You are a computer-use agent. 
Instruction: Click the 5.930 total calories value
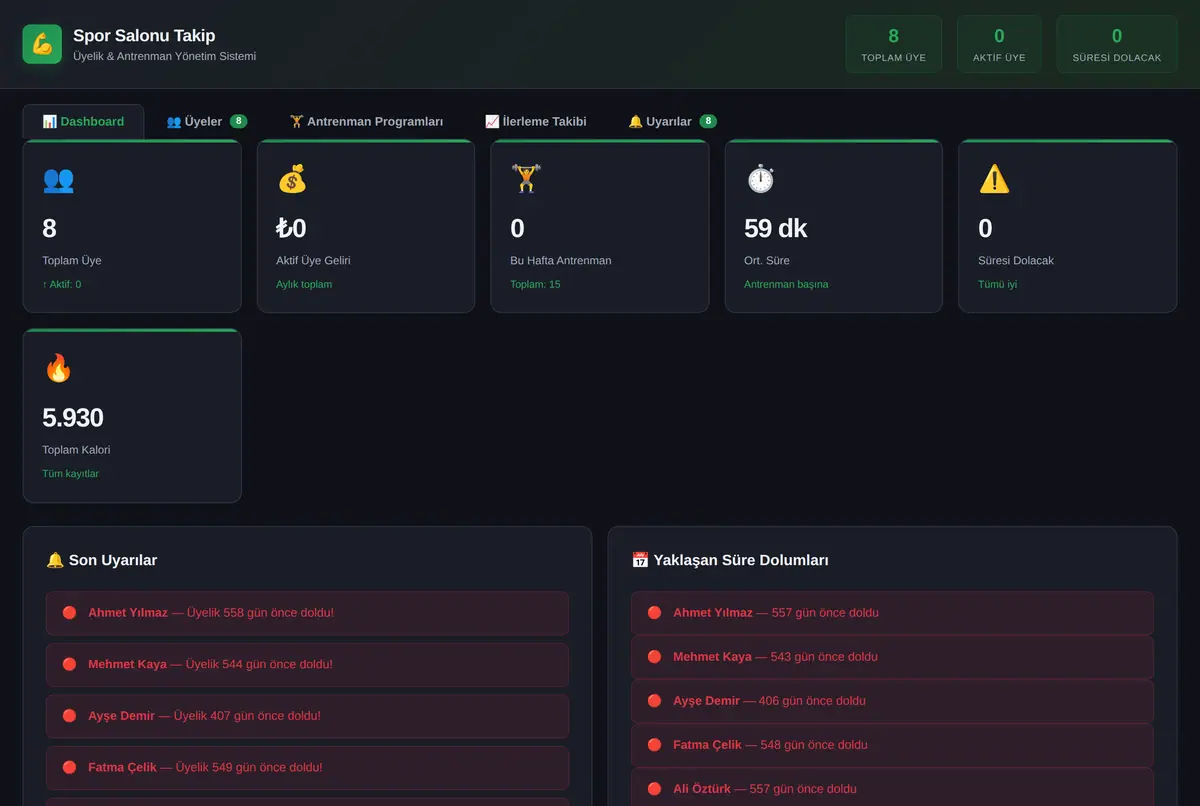pos(73,418)
